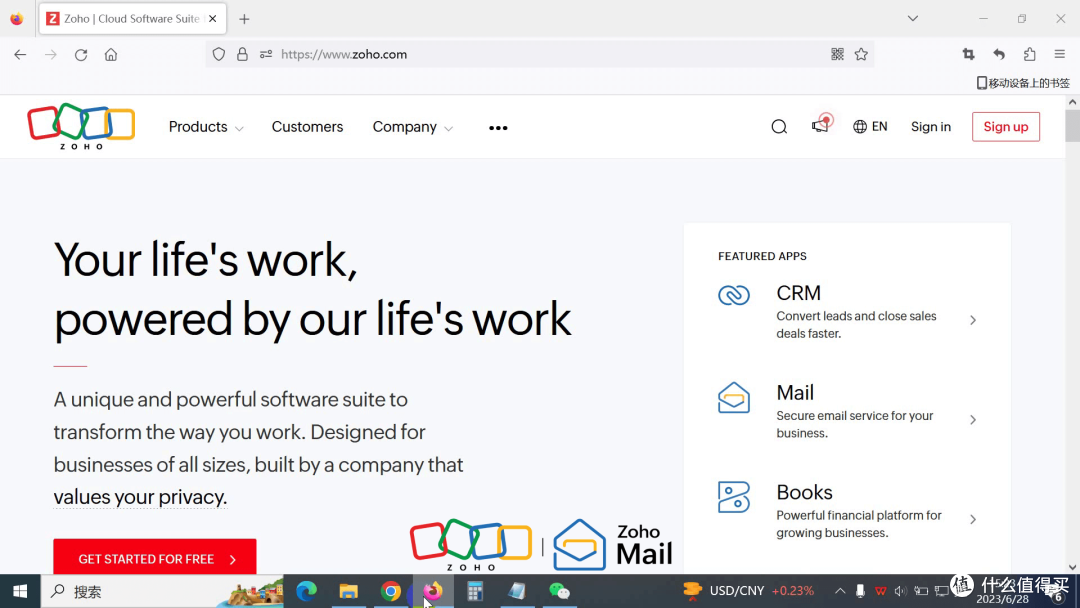Expand the Products menu

pyautogui.click(x=206, y=127)
